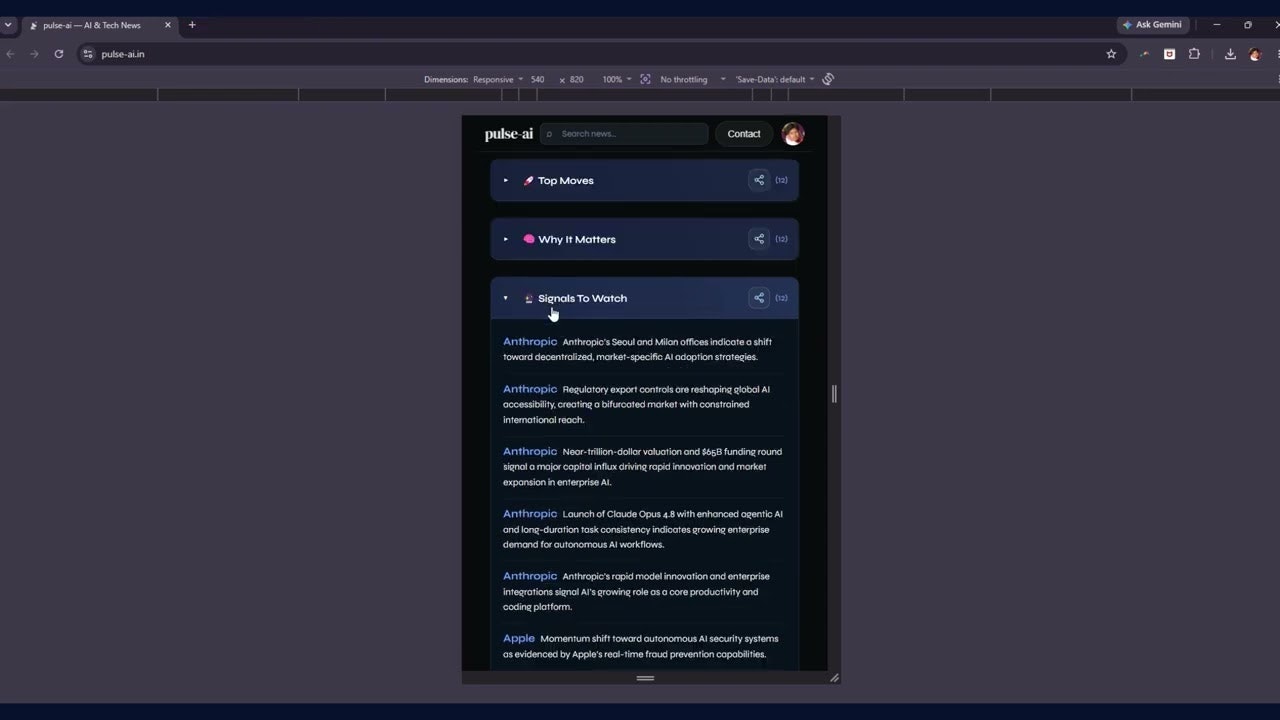1280x720 pixels.
Task: Expand the Why It Matters section
Action: (x=505, y=239)
